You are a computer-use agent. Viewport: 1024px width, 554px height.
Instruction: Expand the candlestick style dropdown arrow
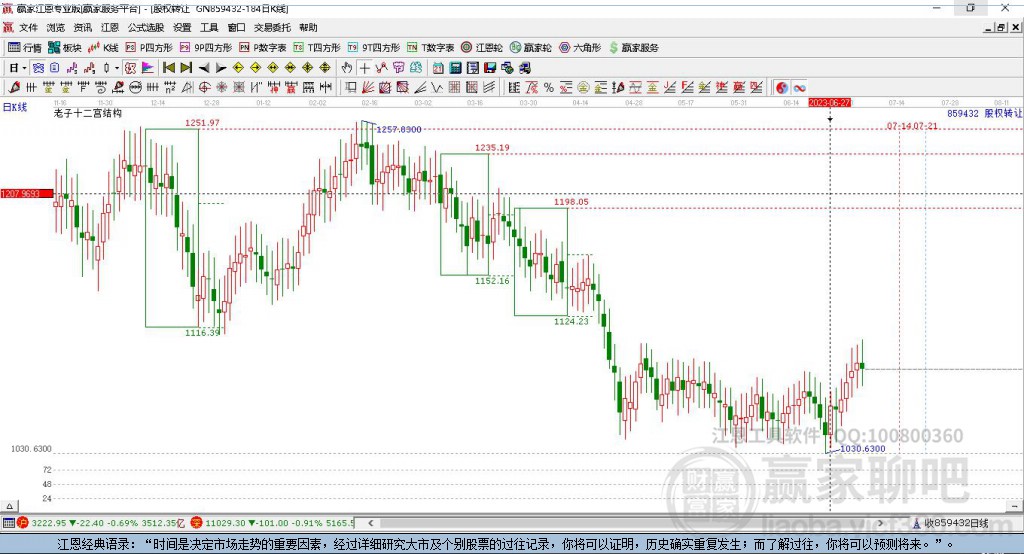(x=117, y=68)
